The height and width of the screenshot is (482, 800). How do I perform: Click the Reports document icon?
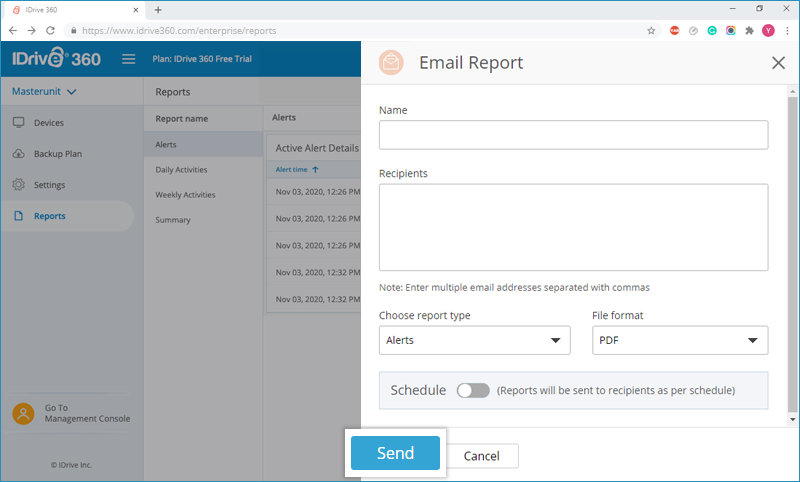pyautogui.click(x=19, y=216)
